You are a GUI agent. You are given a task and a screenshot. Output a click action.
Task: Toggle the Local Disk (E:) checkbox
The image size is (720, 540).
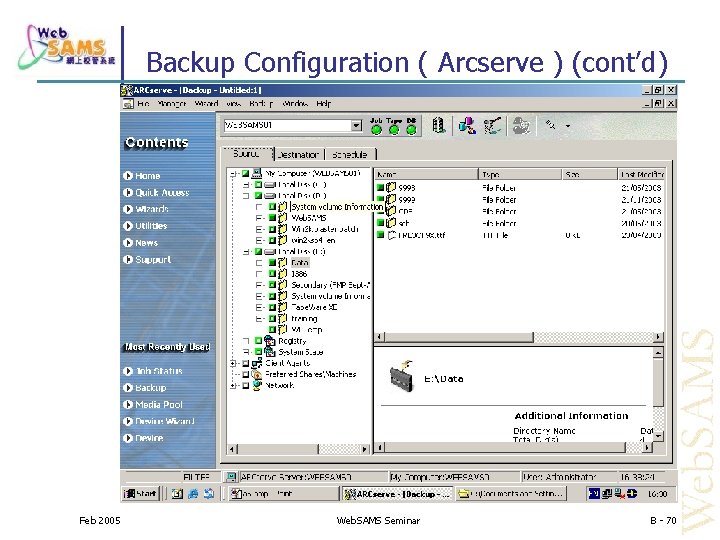coord(259,252)
